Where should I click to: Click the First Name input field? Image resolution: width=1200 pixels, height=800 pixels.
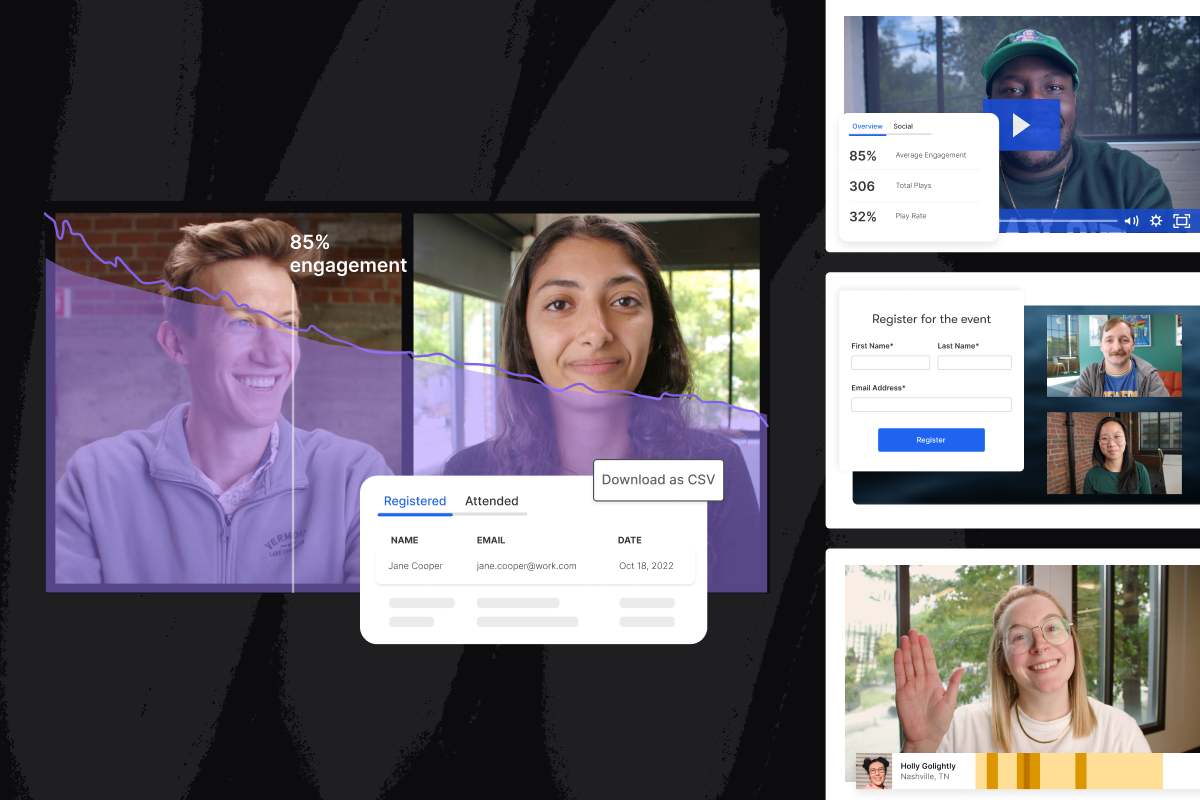coord(890,363)
